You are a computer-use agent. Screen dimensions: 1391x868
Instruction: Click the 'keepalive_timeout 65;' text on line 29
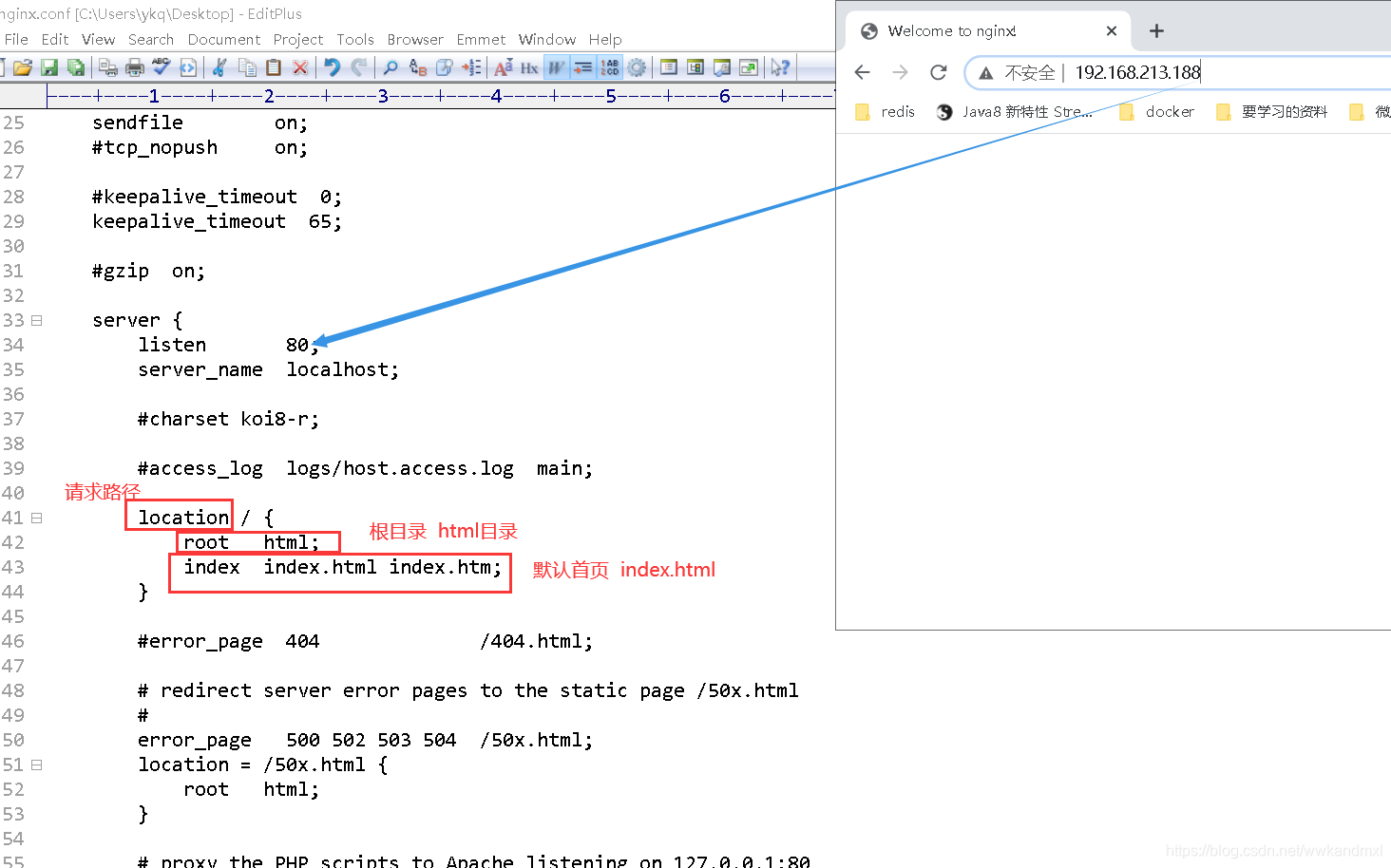[217, 221]
